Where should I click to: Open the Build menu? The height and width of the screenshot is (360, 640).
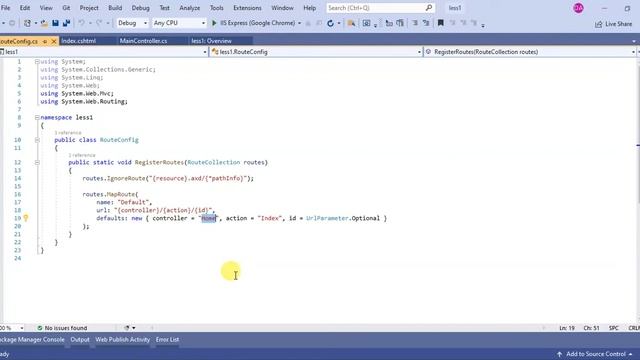pyautogui.click(x=115, y=8)
